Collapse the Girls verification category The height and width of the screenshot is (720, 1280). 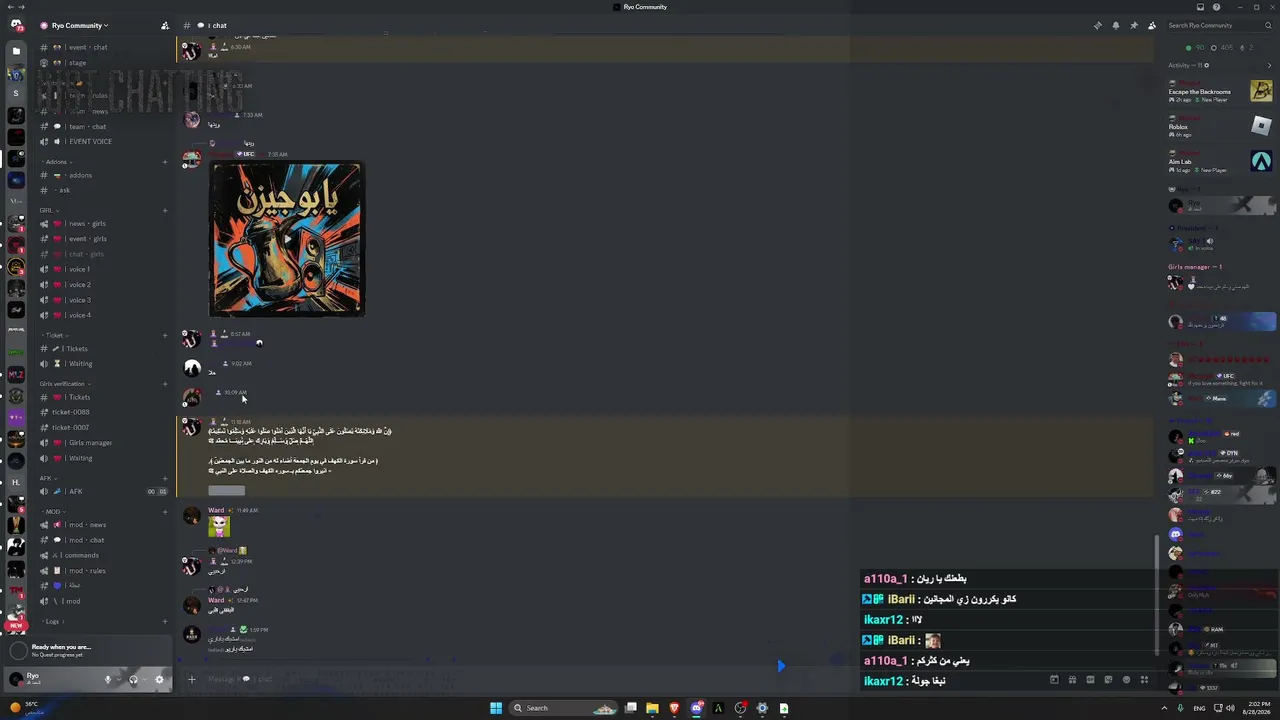65,384
